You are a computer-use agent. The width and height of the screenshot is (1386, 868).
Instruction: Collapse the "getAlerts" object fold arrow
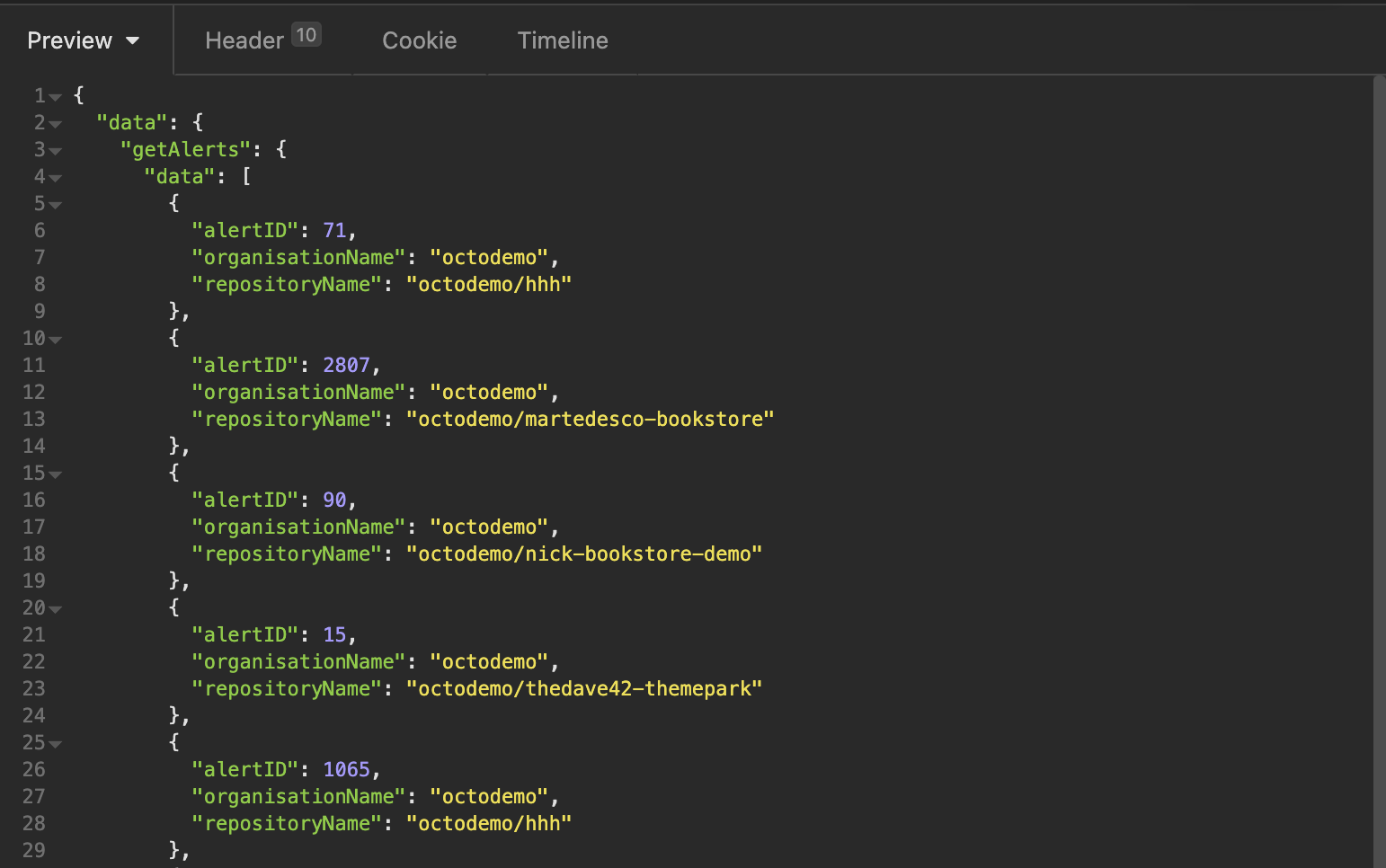coord(56,151)
